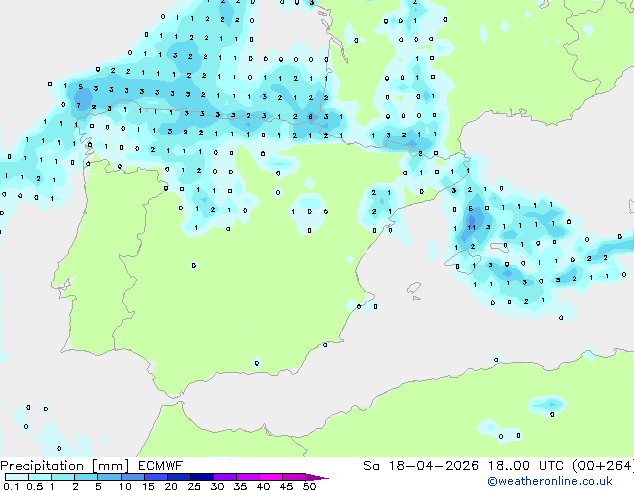Click the 40–45 mm magenta legend swatch
Viewport: 634px width, 490px height.
(x=271, y=477)
